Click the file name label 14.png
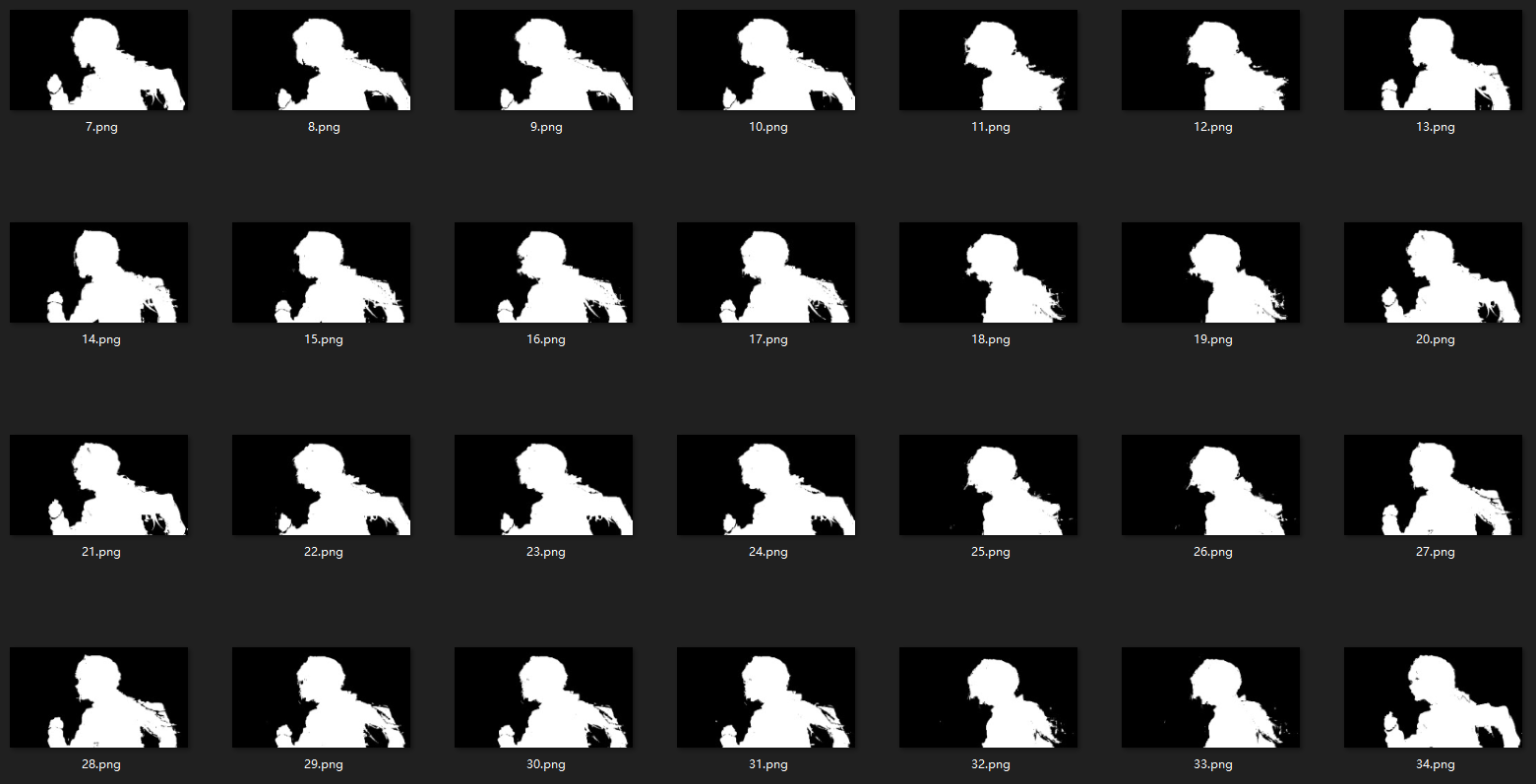 [101, 339]
